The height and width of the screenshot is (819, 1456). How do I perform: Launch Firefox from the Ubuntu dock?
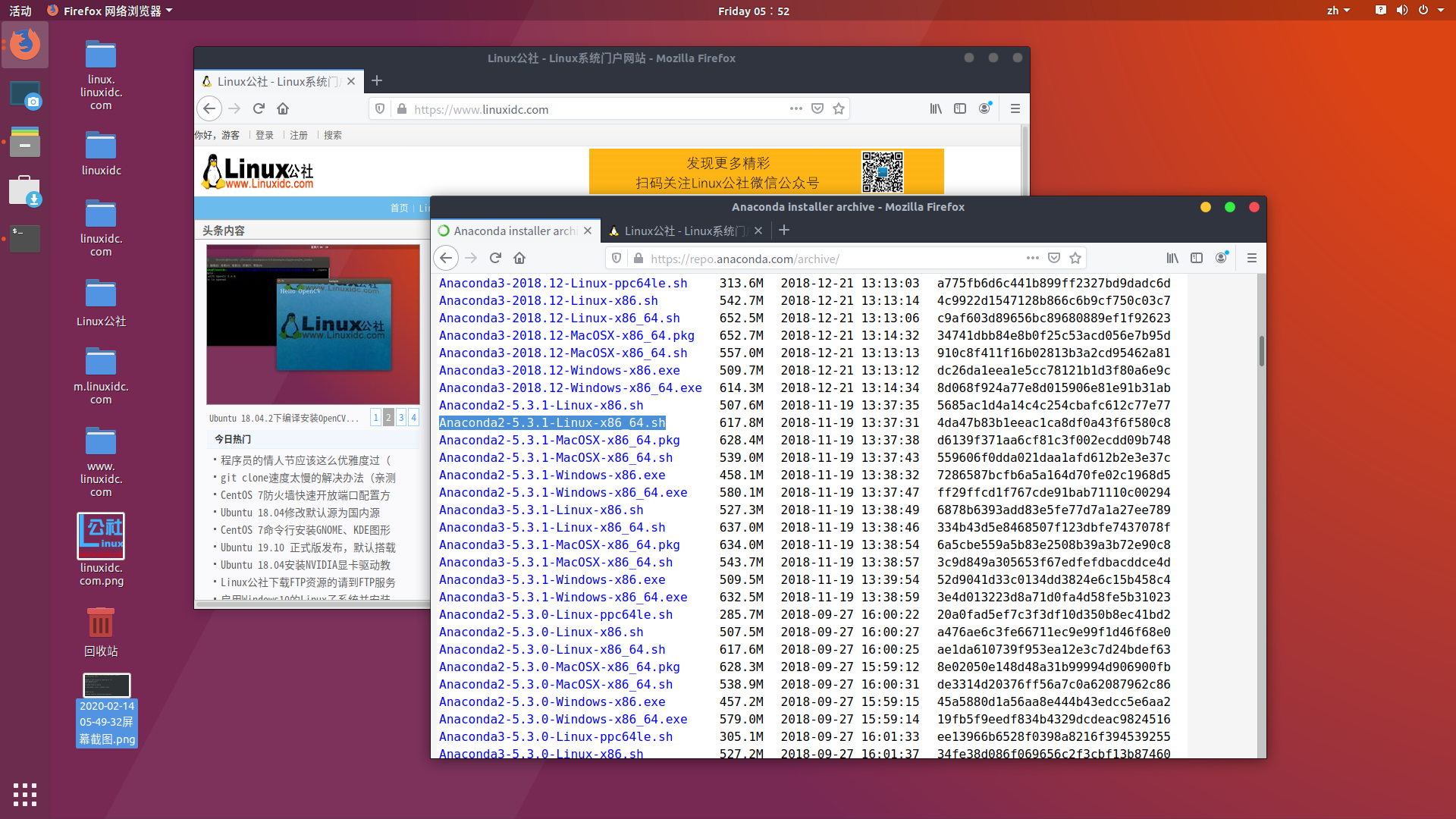tap(25, 44)
